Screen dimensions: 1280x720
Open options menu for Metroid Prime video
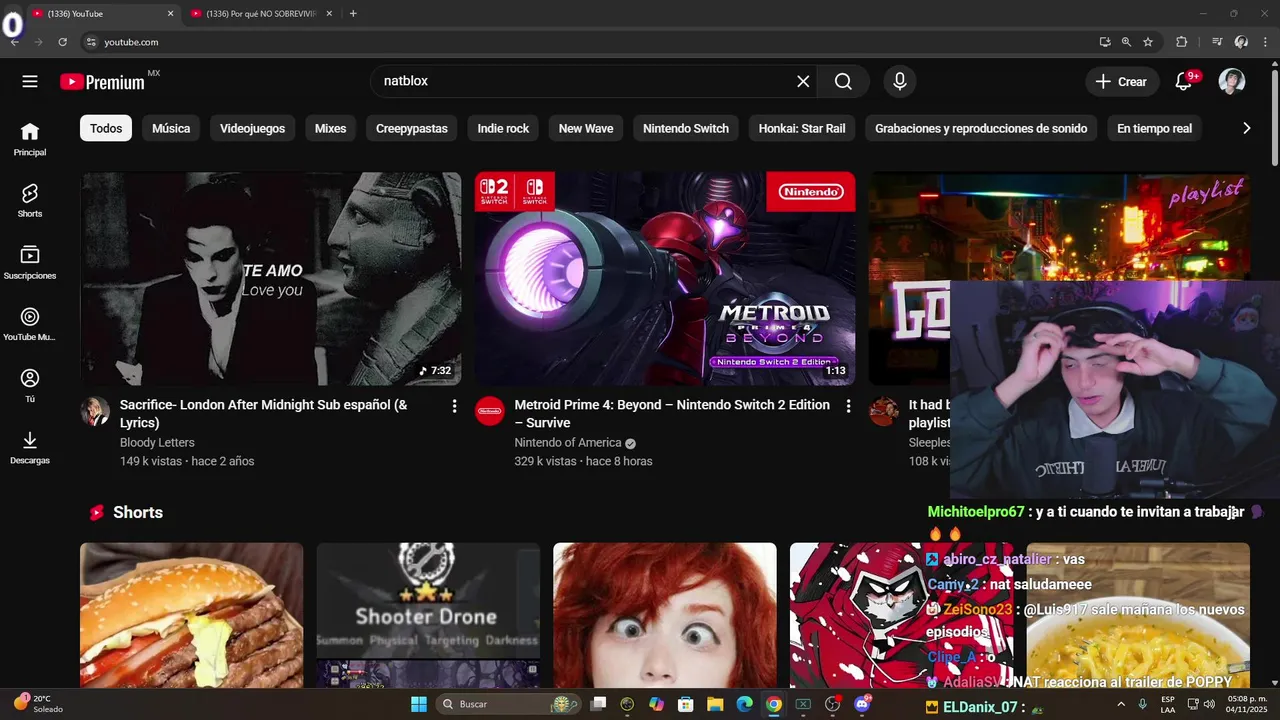[x=848, y=406]
